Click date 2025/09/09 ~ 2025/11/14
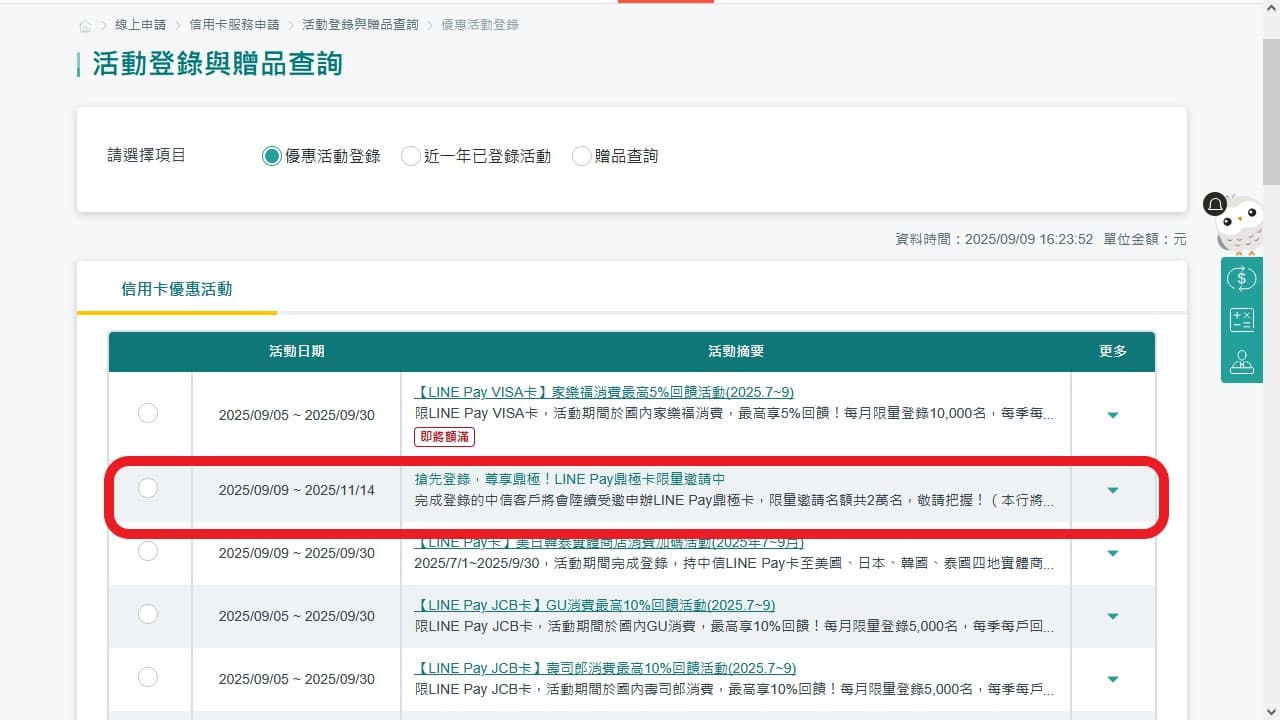 (297, 491)
